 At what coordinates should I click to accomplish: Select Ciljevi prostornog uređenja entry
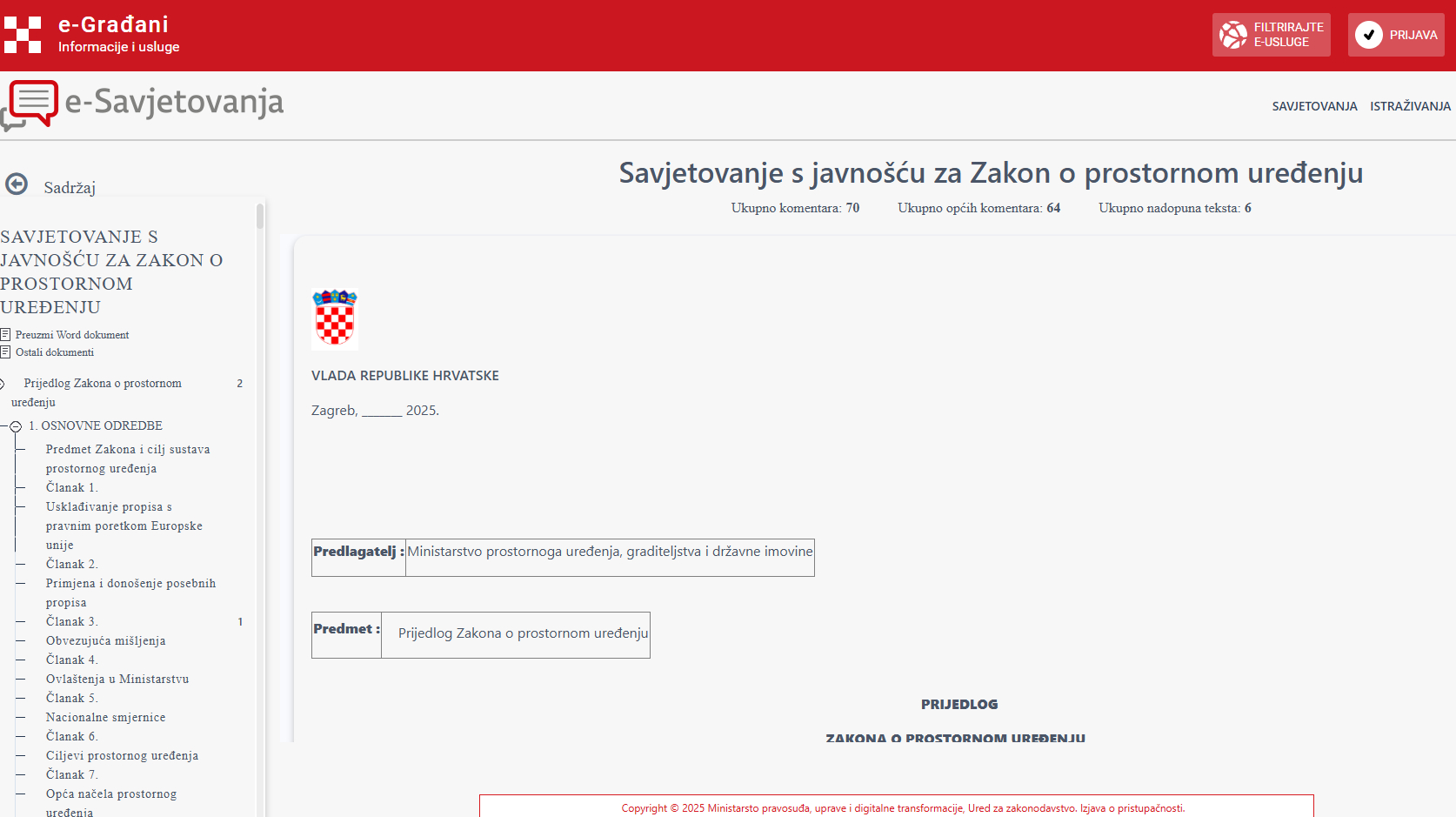122,755
